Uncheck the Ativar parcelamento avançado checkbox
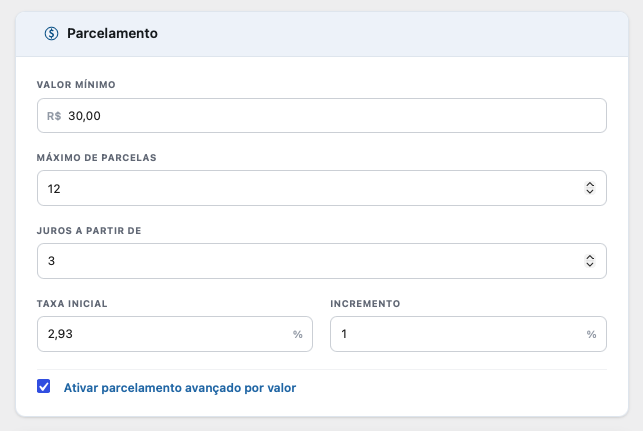This screenshot has width=643, height=431. tap(43, 386)
